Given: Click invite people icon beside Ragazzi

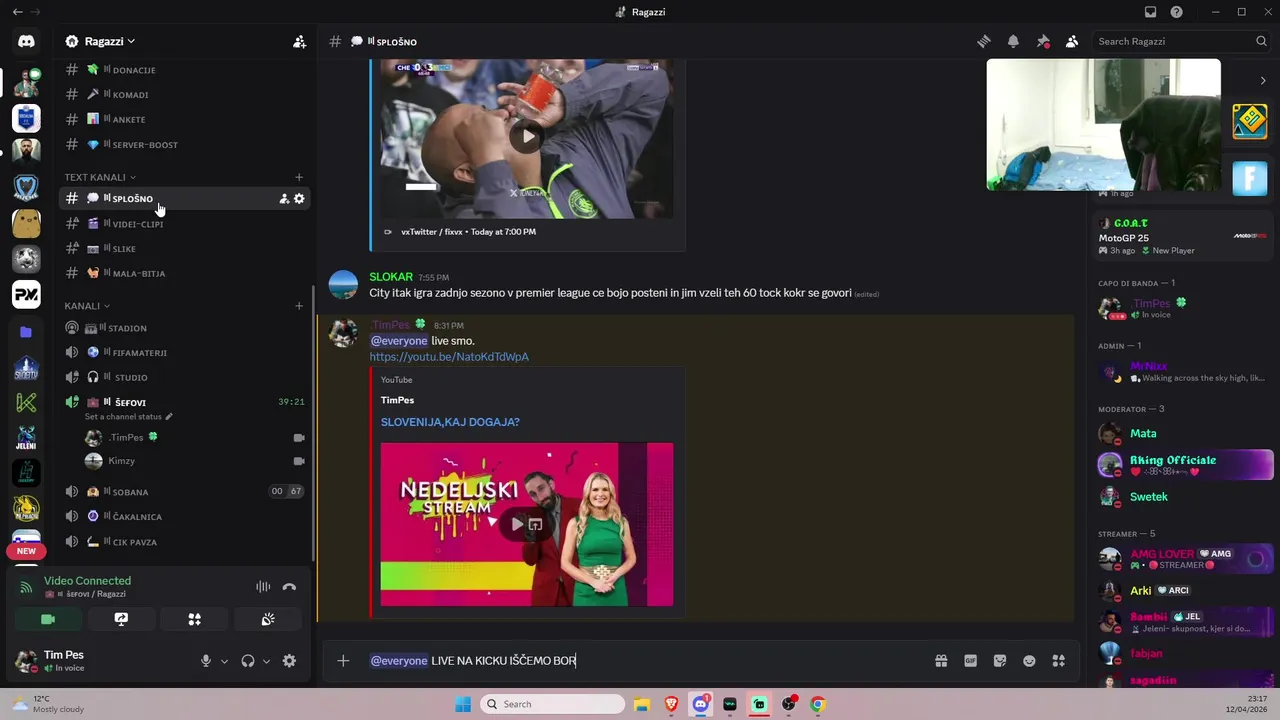Looking at the screenshot, I should (x=299, y=41).
